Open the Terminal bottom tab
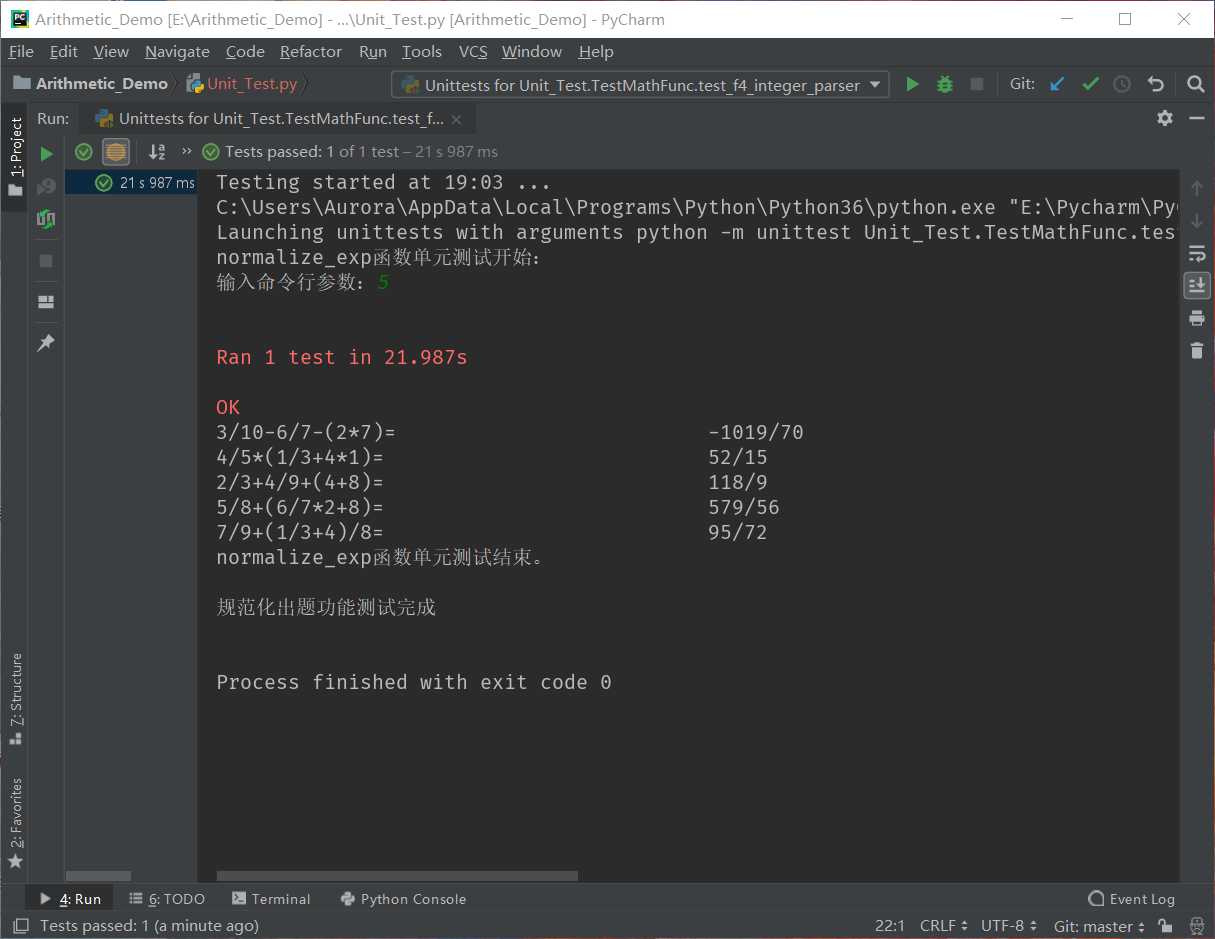This screenshot has width=1215, height=939. click(x=271, y=899)
